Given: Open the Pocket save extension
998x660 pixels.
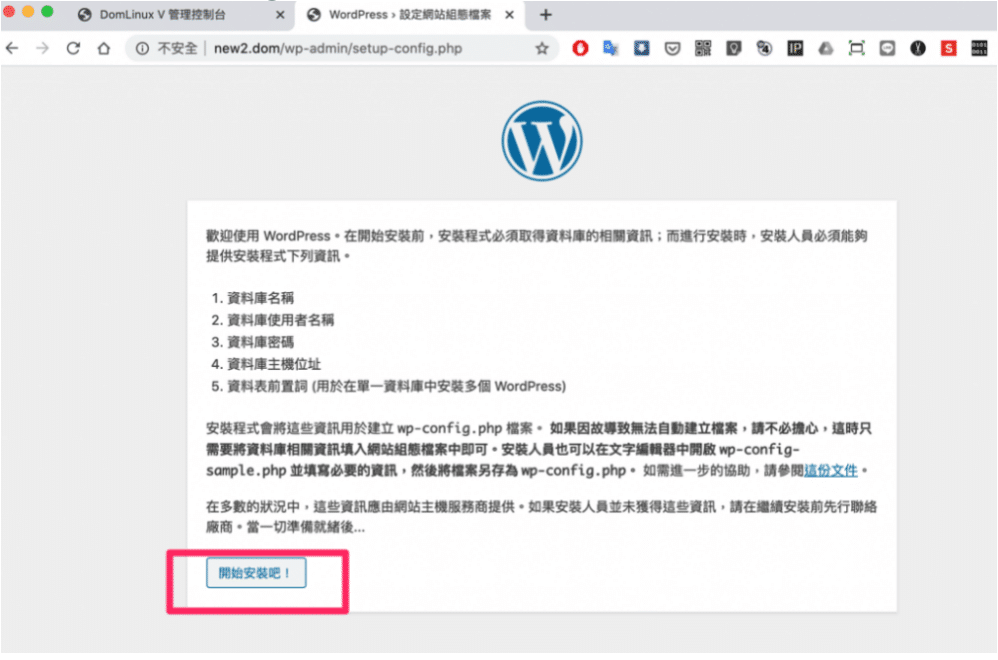Looking at the screenshot, I should tap(672, 48).
